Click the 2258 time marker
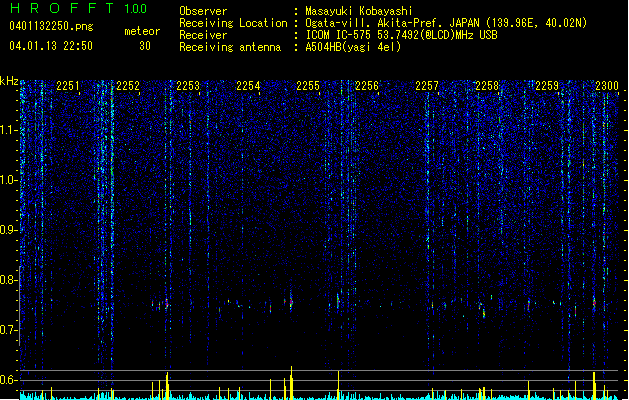The width and height of the screenshot is (629, 400). click(487, 86)
